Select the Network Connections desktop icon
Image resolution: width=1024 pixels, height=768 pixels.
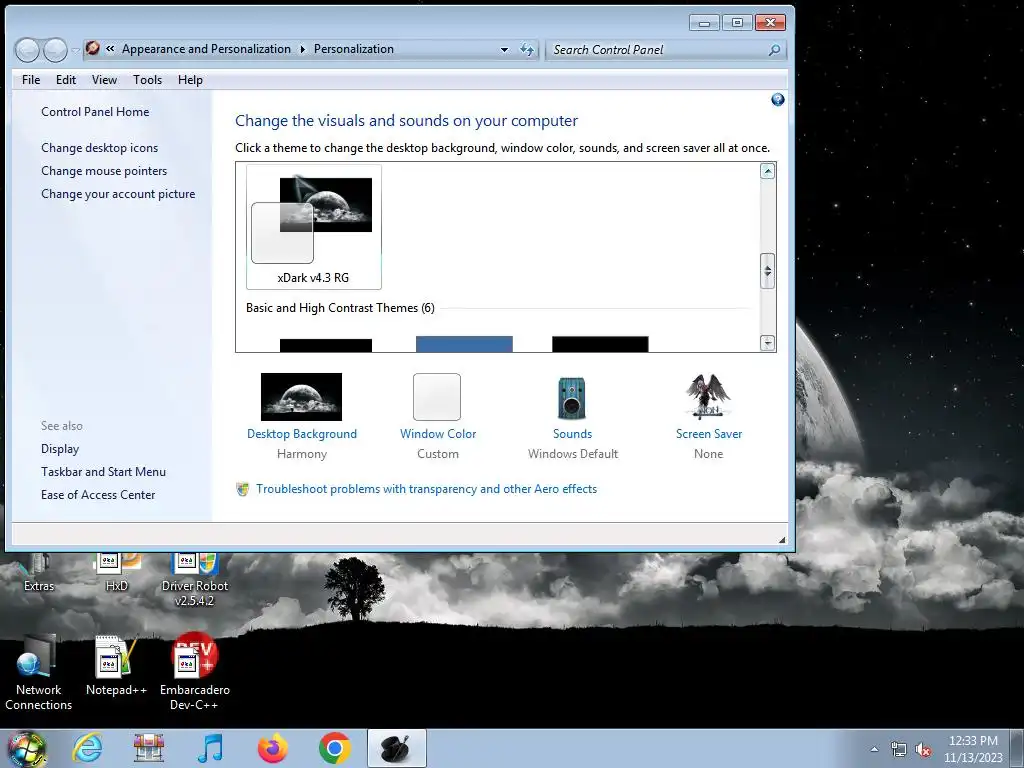click(39, 673)
